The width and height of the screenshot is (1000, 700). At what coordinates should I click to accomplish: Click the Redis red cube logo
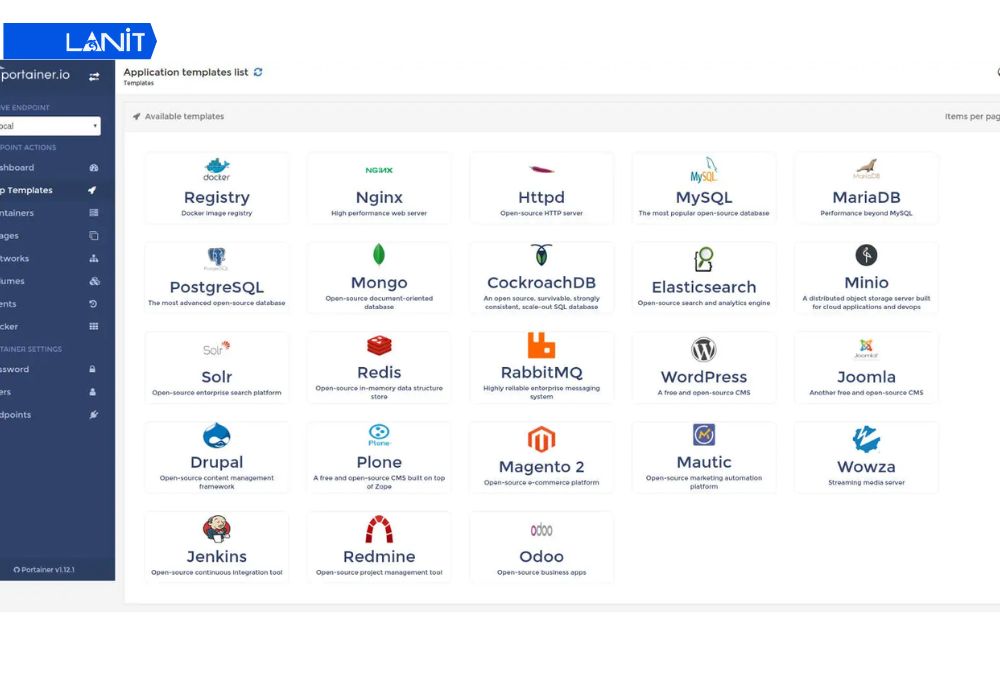379,345
